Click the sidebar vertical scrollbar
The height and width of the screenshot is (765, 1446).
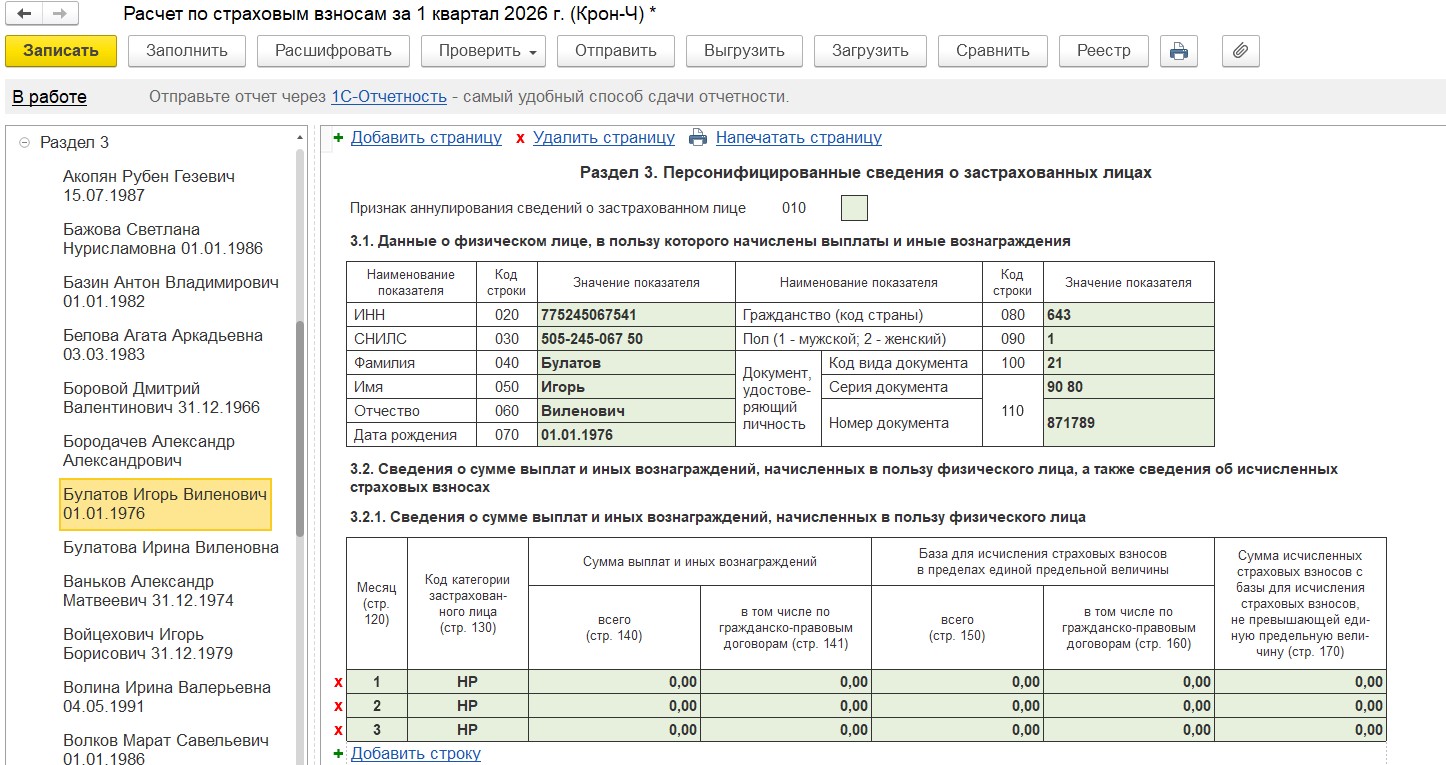pos(300,430)
